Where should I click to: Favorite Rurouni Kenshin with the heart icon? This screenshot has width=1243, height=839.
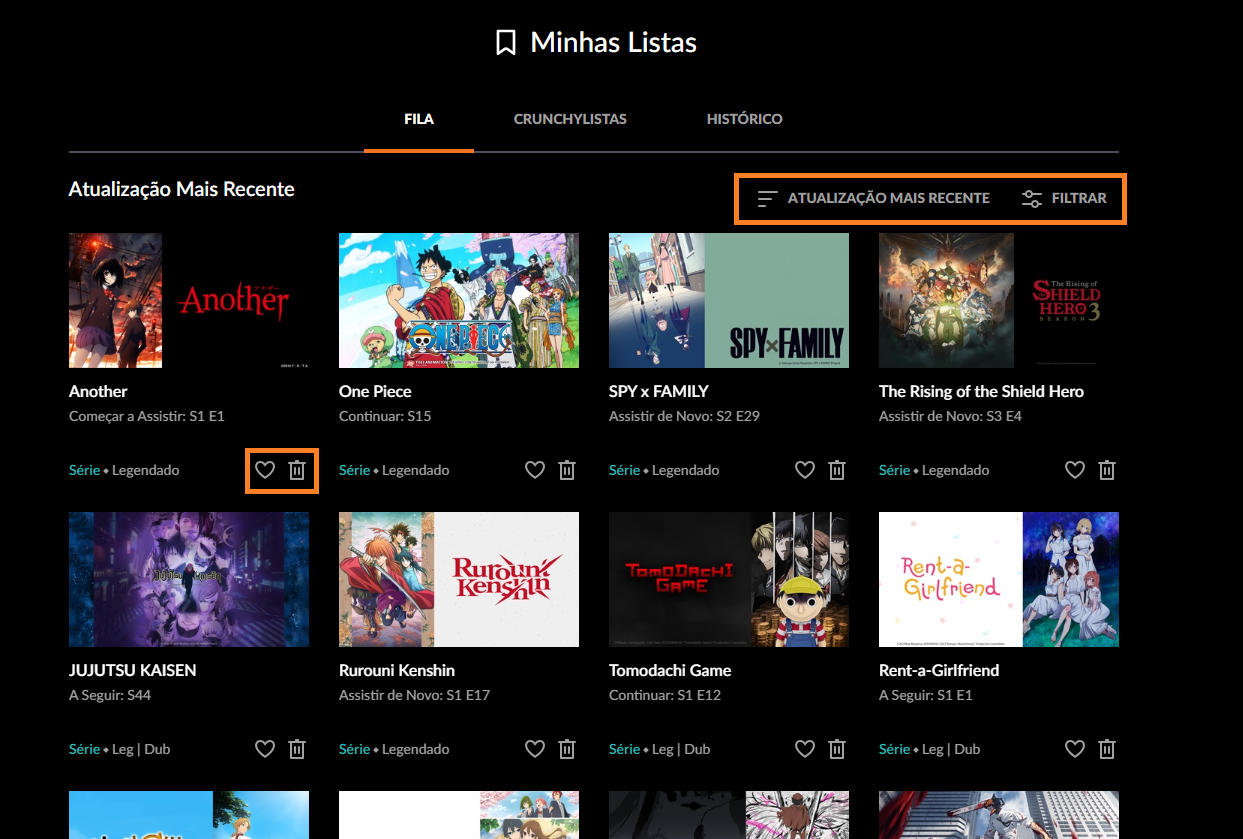coord(535,749)
